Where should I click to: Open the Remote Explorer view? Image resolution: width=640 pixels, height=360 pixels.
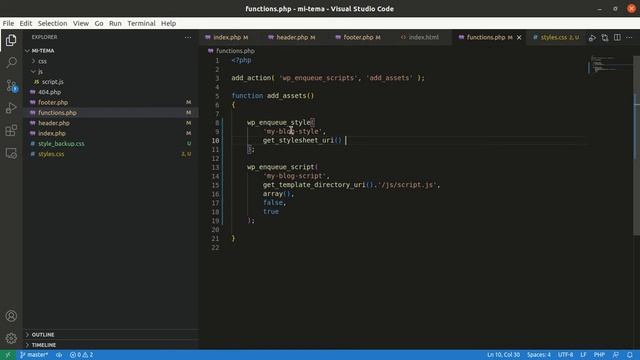[x=11, y=153]
